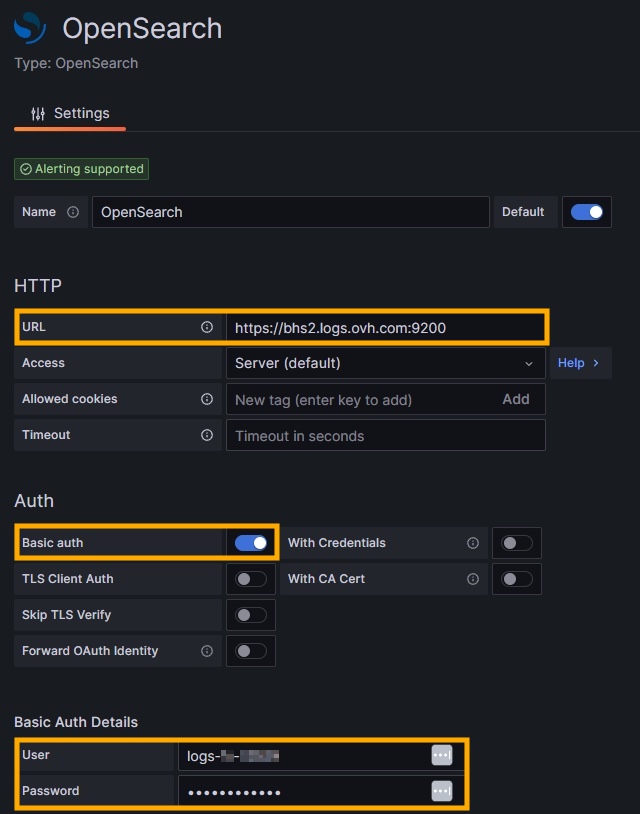Enable the Forward OAuth Identity toggle
This screenshot has height=814, width=640.
click(x=251, y=651)
